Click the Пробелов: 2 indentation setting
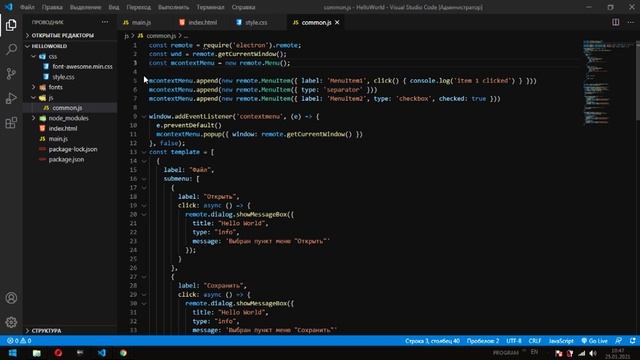 coord(483,341)
